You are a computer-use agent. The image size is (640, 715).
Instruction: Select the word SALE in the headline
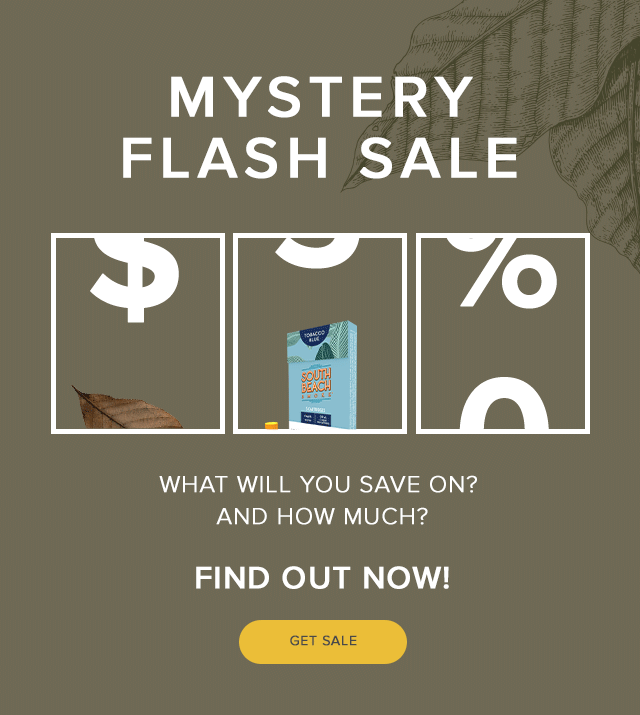439,158
